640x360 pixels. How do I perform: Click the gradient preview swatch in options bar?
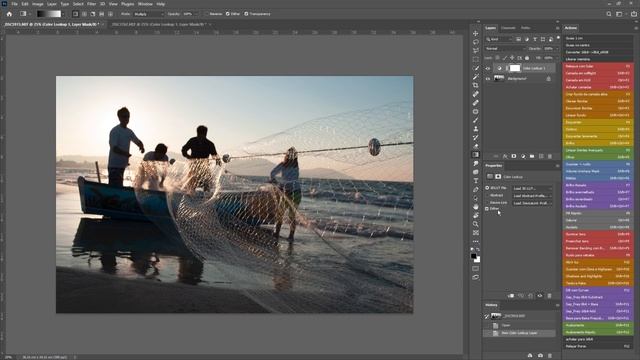point(49,14)
